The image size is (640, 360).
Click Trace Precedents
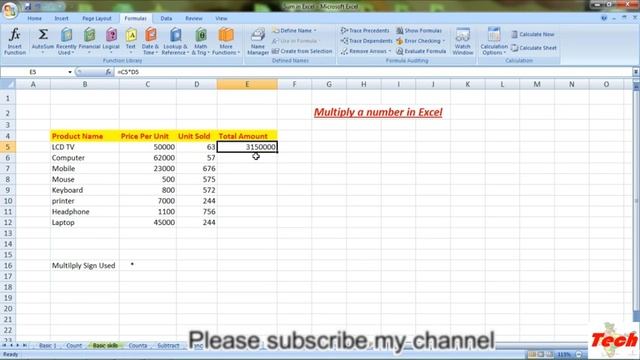tap(365, 31)
